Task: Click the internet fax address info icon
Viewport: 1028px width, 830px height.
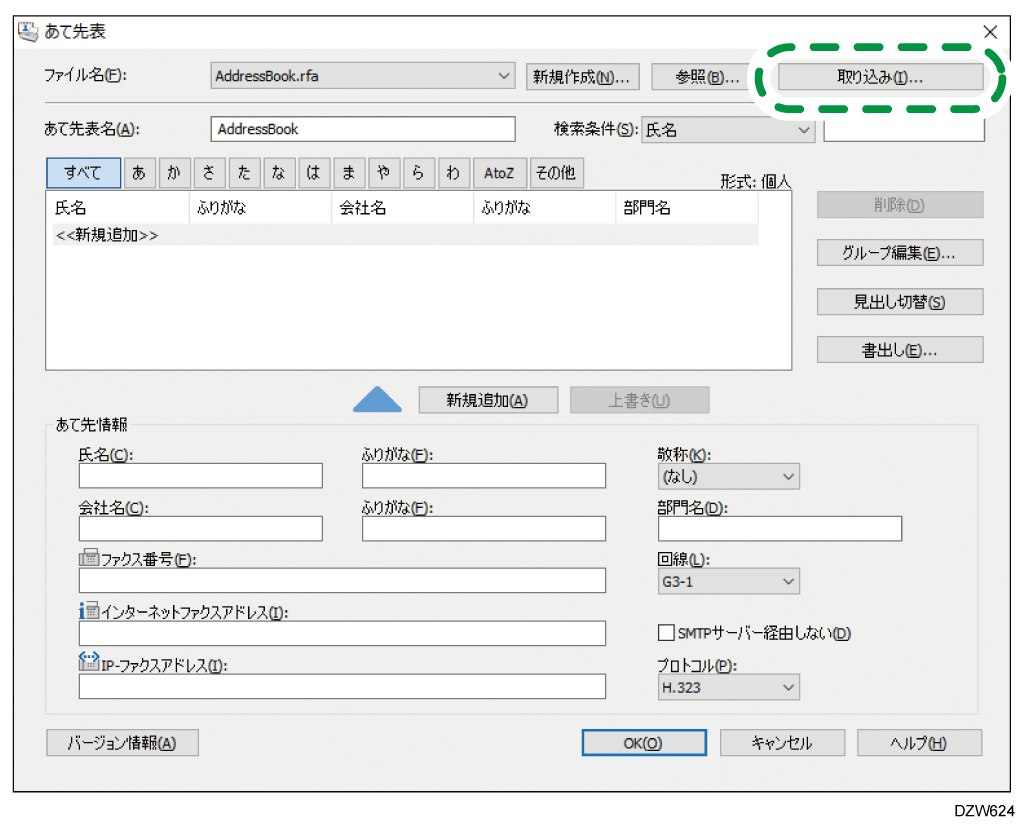Action: pyautogui.click(x=89, y=611)
